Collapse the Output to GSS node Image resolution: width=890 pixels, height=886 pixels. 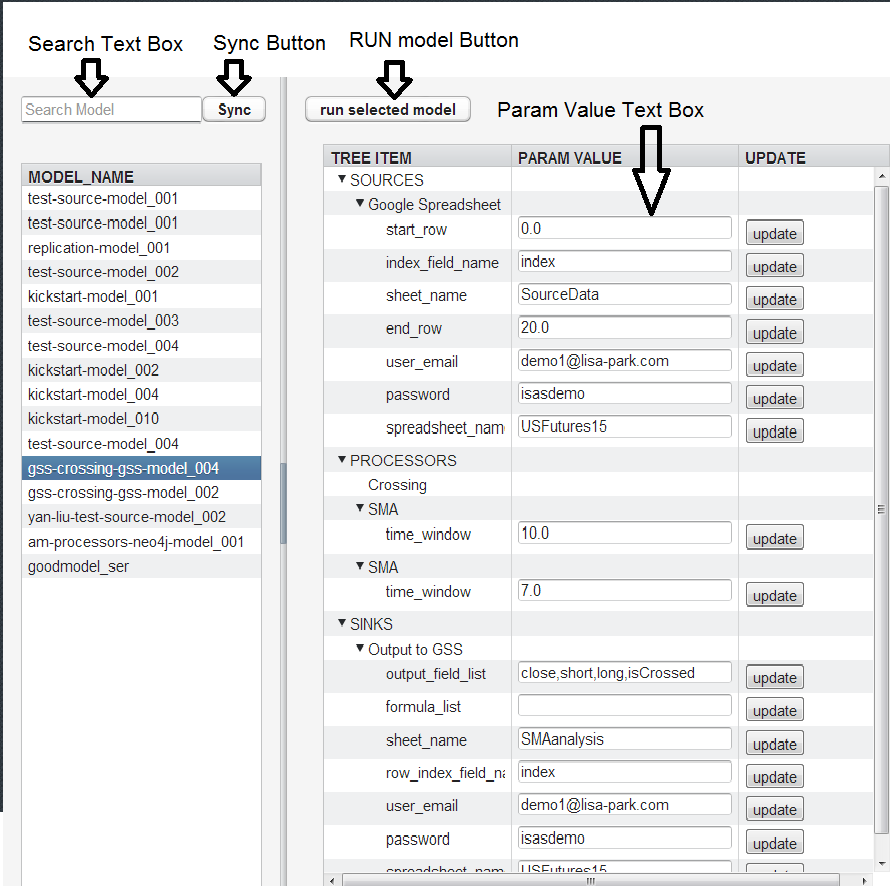360,648
